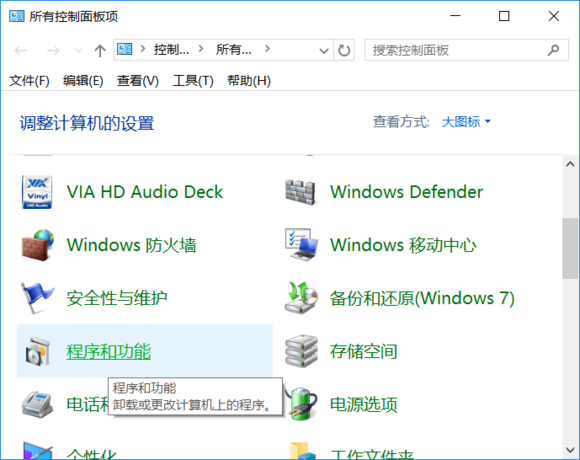Image resolution: width=580 pixels, height=460 pixels.
Task: Expand the chevron before 控制... breadcrumb
Action: [x=143, y=48]
